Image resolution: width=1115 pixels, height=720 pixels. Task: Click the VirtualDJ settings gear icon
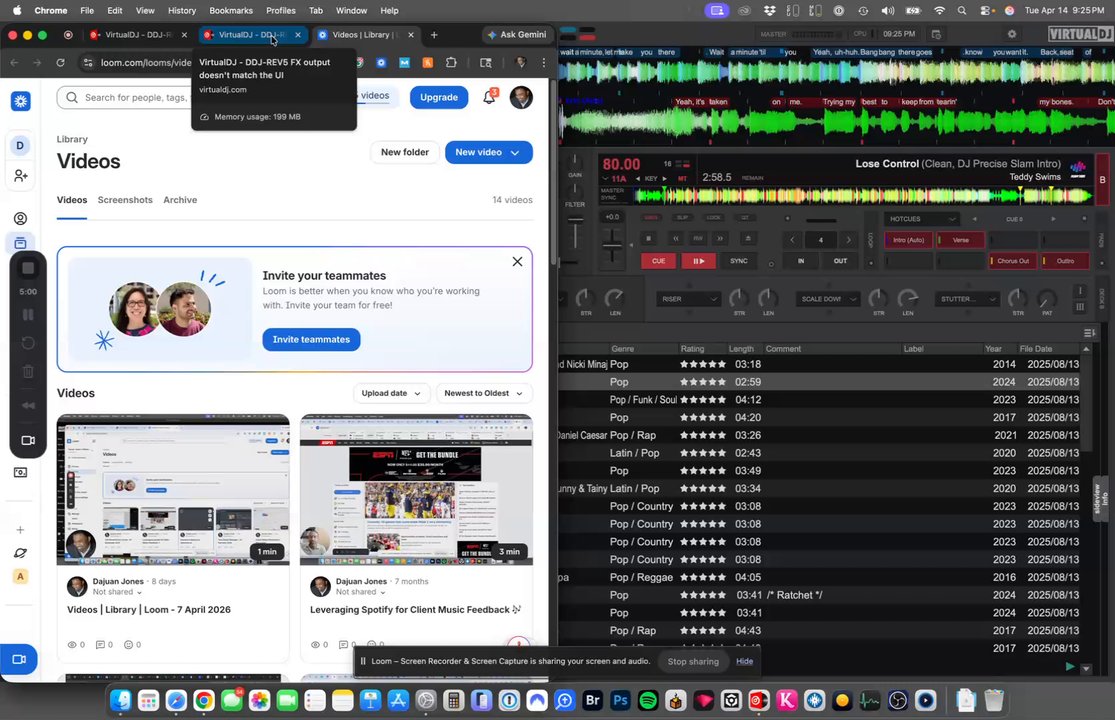point(1012,34)
